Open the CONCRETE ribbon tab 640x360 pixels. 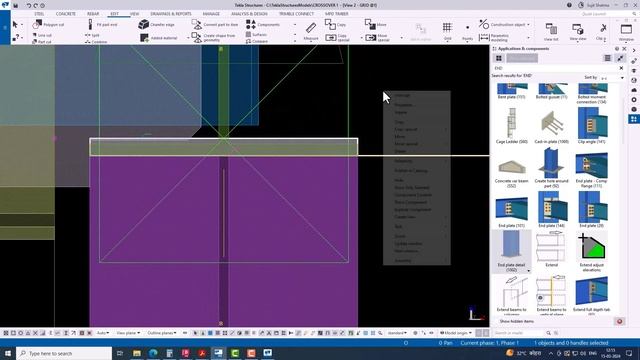(66, 14)
